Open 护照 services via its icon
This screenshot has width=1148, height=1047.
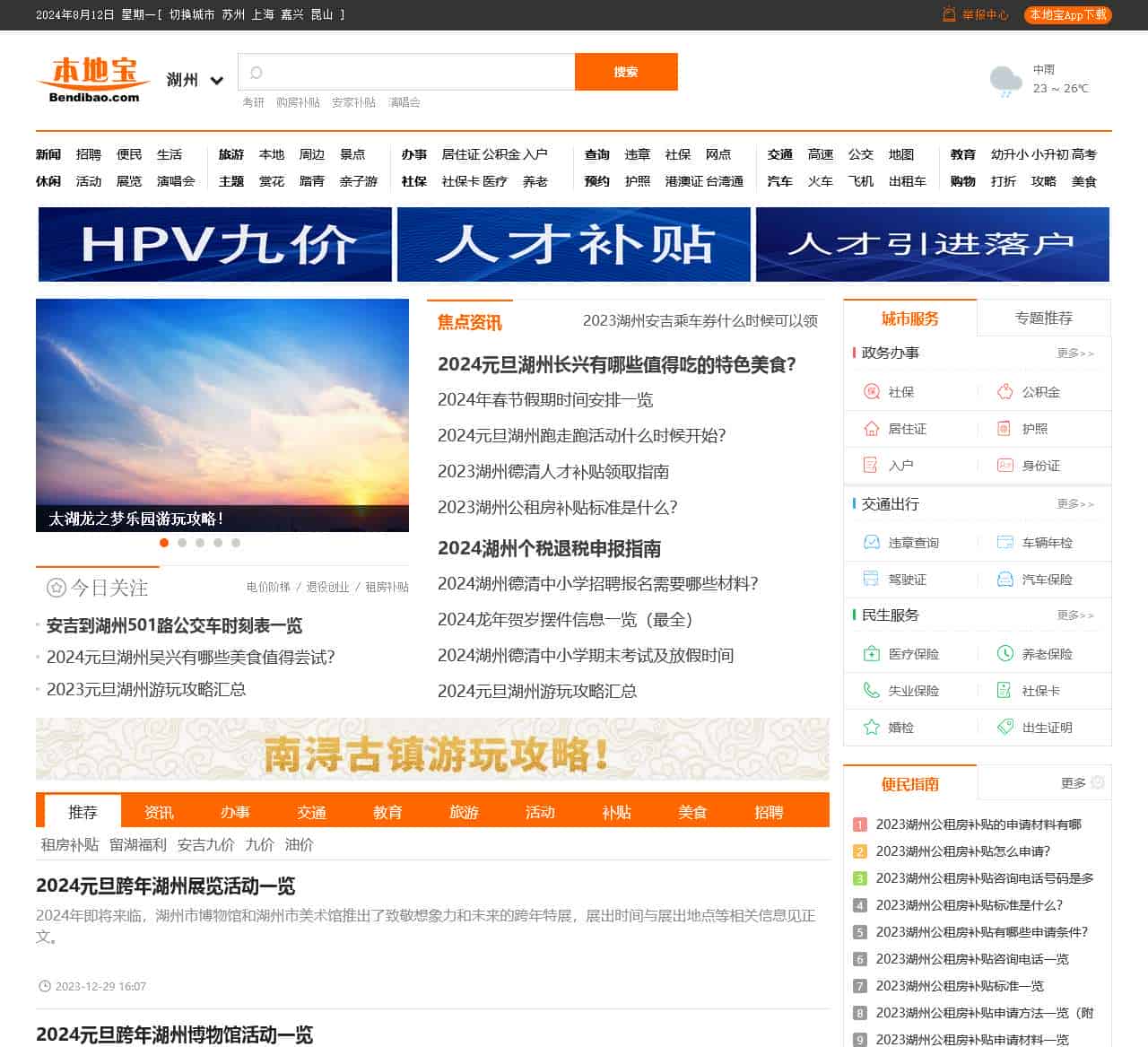tap(1004, 429)
